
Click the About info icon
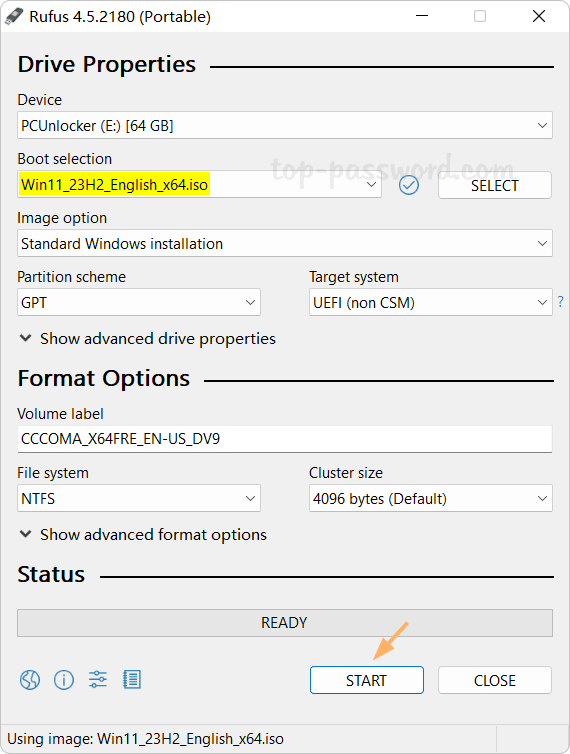pos(64,679)
